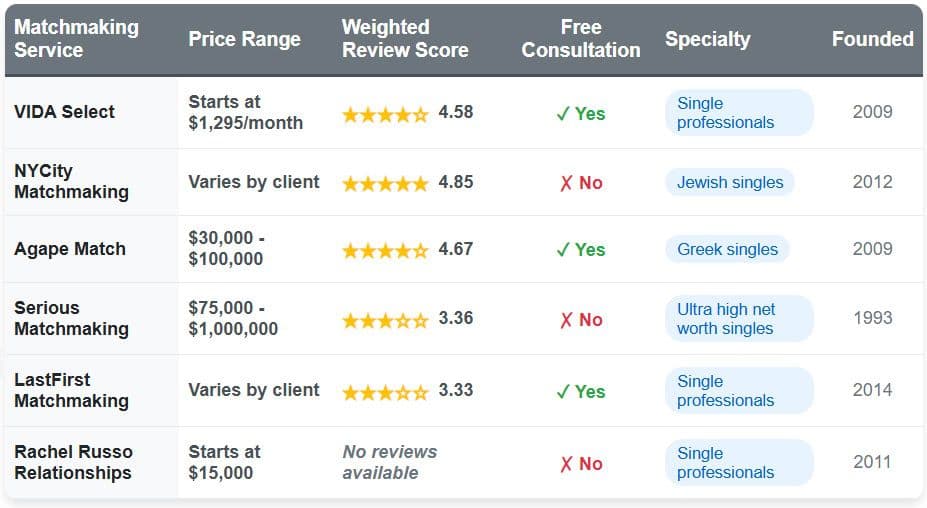
Task: Click the red X for NYCity Matchmaking
Action: (x=566, y=183)
